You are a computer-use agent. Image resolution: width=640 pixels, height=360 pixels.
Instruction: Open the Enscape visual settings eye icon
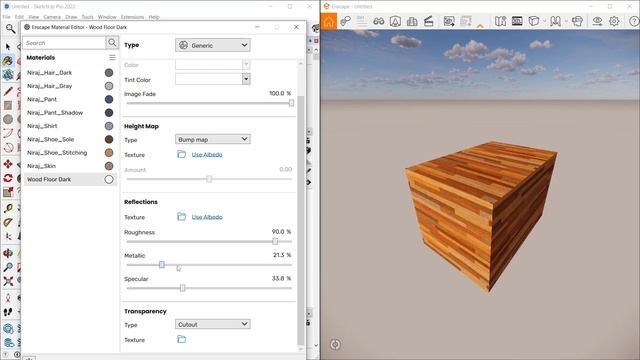click(x=597, y=21)
